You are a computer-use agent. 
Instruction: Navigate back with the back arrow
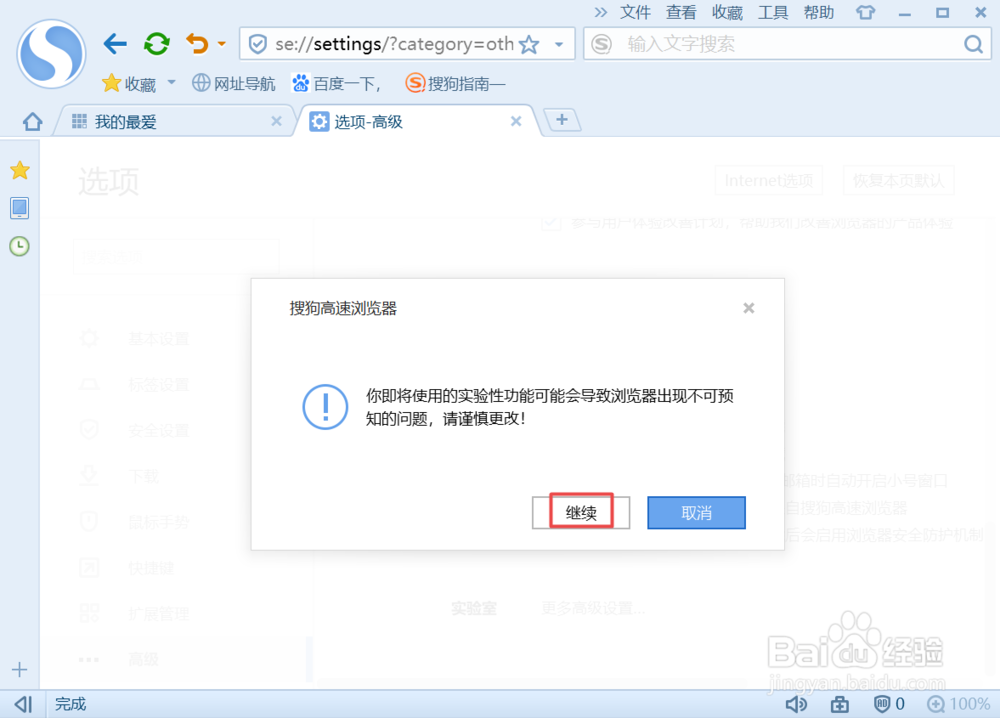pos(115,44)
